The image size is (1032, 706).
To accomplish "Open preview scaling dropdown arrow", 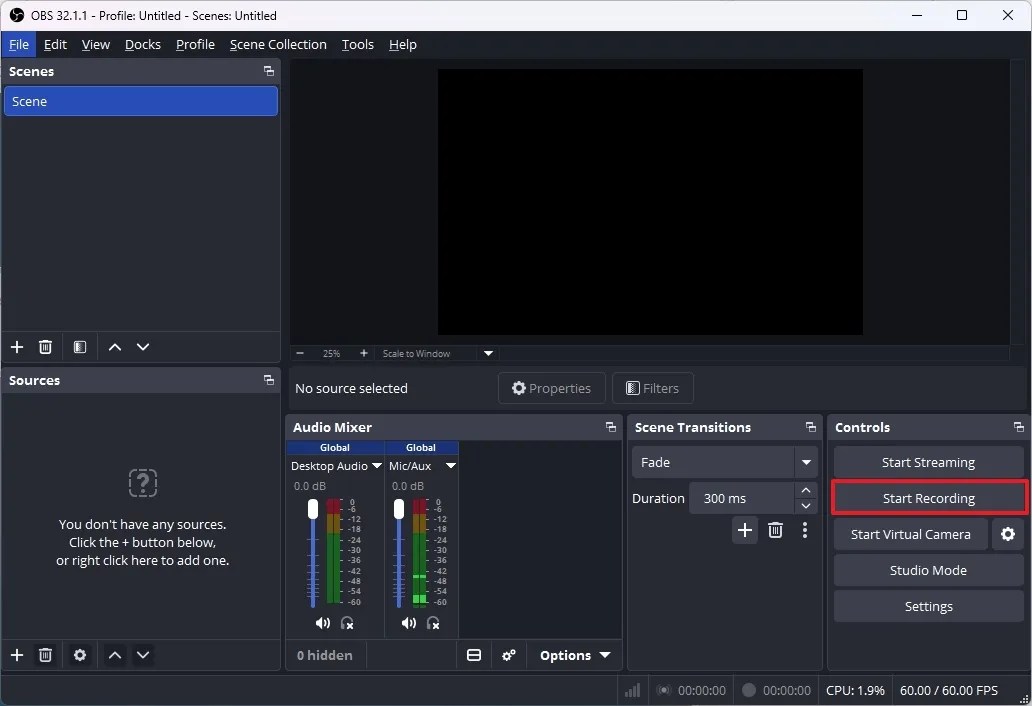I will (x=488, y=353).
